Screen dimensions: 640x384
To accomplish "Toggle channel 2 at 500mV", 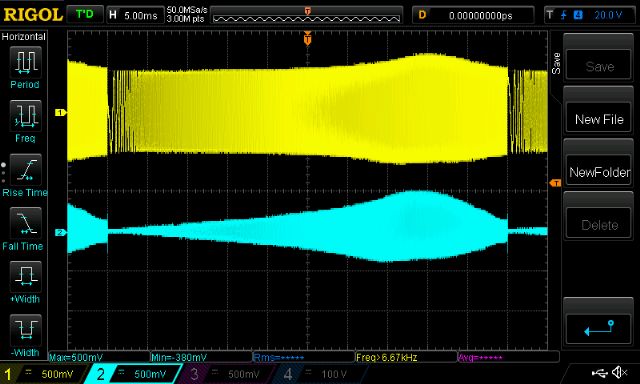I will [135, 374].
